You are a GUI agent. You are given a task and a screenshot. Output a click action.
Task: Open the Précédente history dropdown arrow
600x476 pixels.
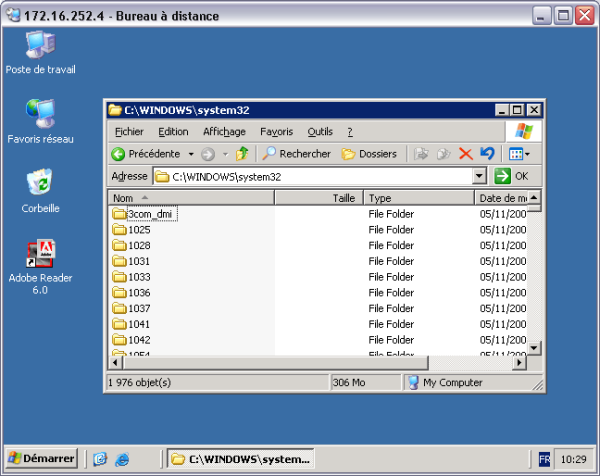click(x=189, y=154)
